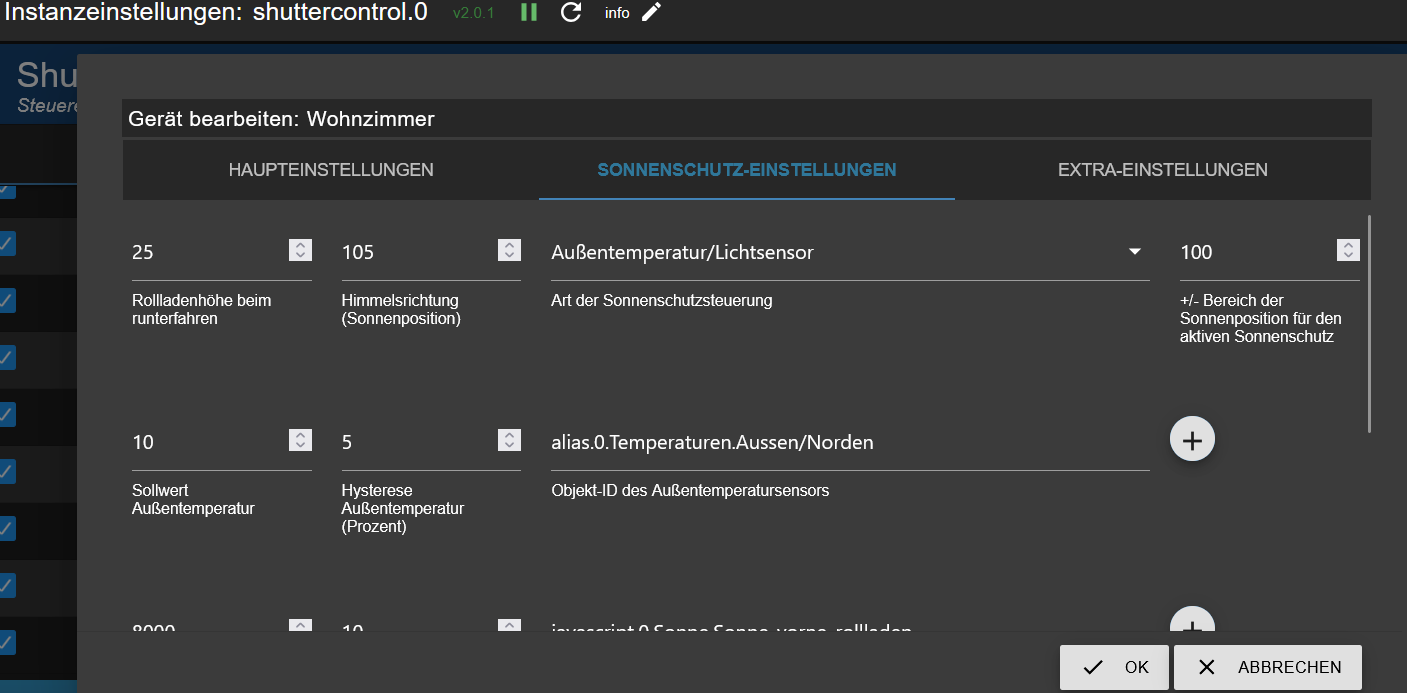Click the Himmelsrichtung (Sonnenposition) stepper arrows
The height and width of the screenshot is (693, 1407).
click(x=510, y=251)
